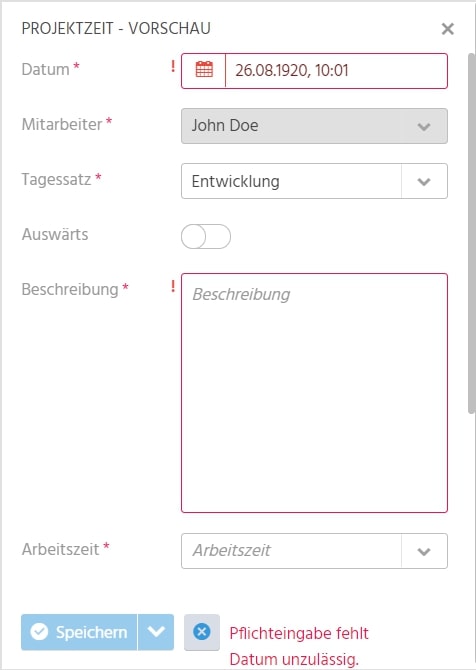Click the Datum error exclamation mark
This screenshot has width=476, height=670.
point(173,66)
